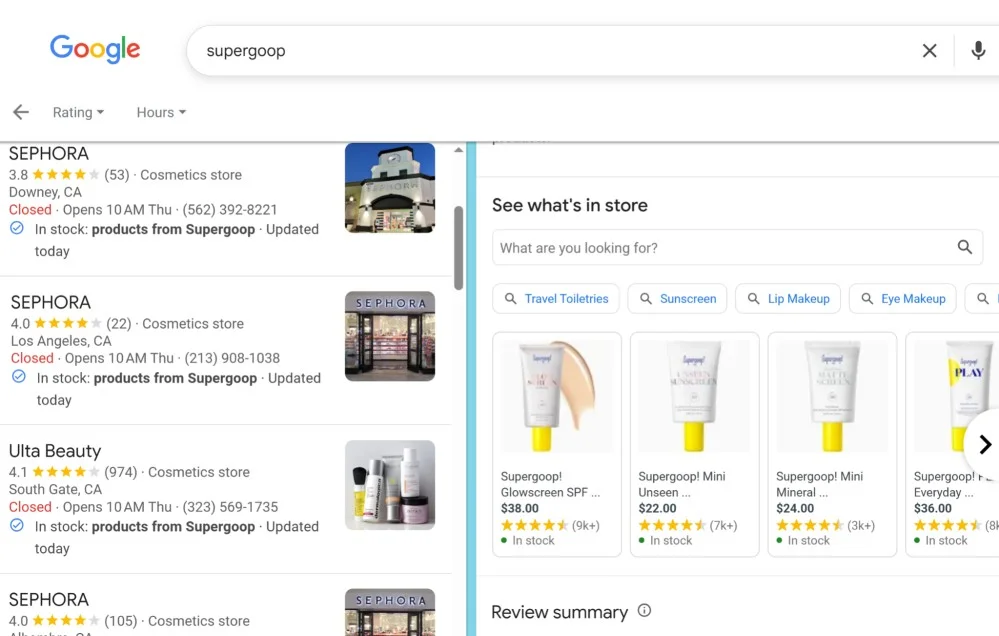Open the SEPHORA Los Angeles, CA listing
Screen dimensions: 999x636
(x=50, y=302)
